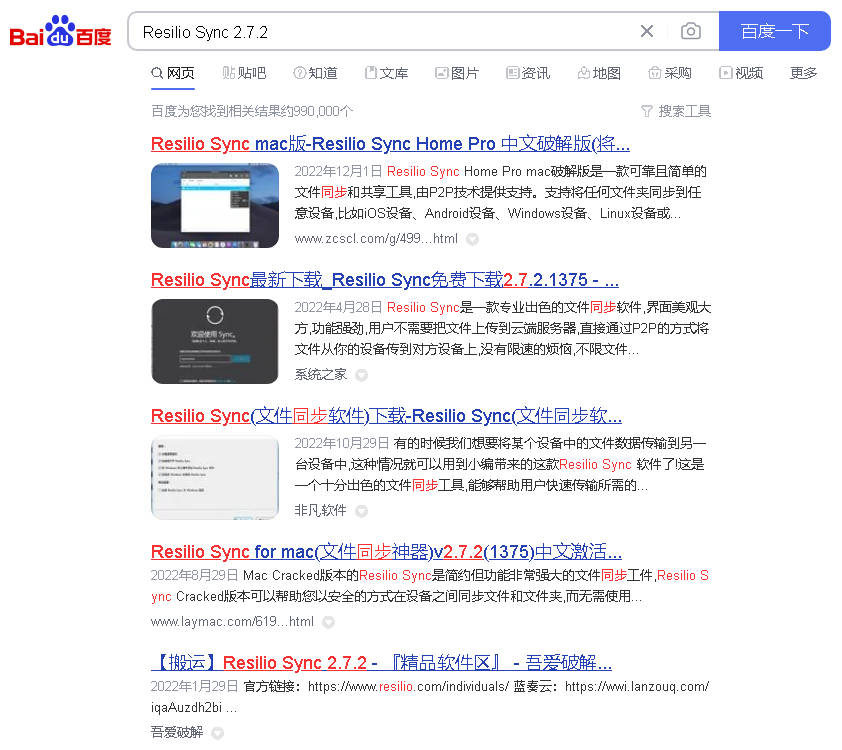Viewport: 842px width, 750px height.
Task: Open the 采购 tab
Action: coord(670,73)
